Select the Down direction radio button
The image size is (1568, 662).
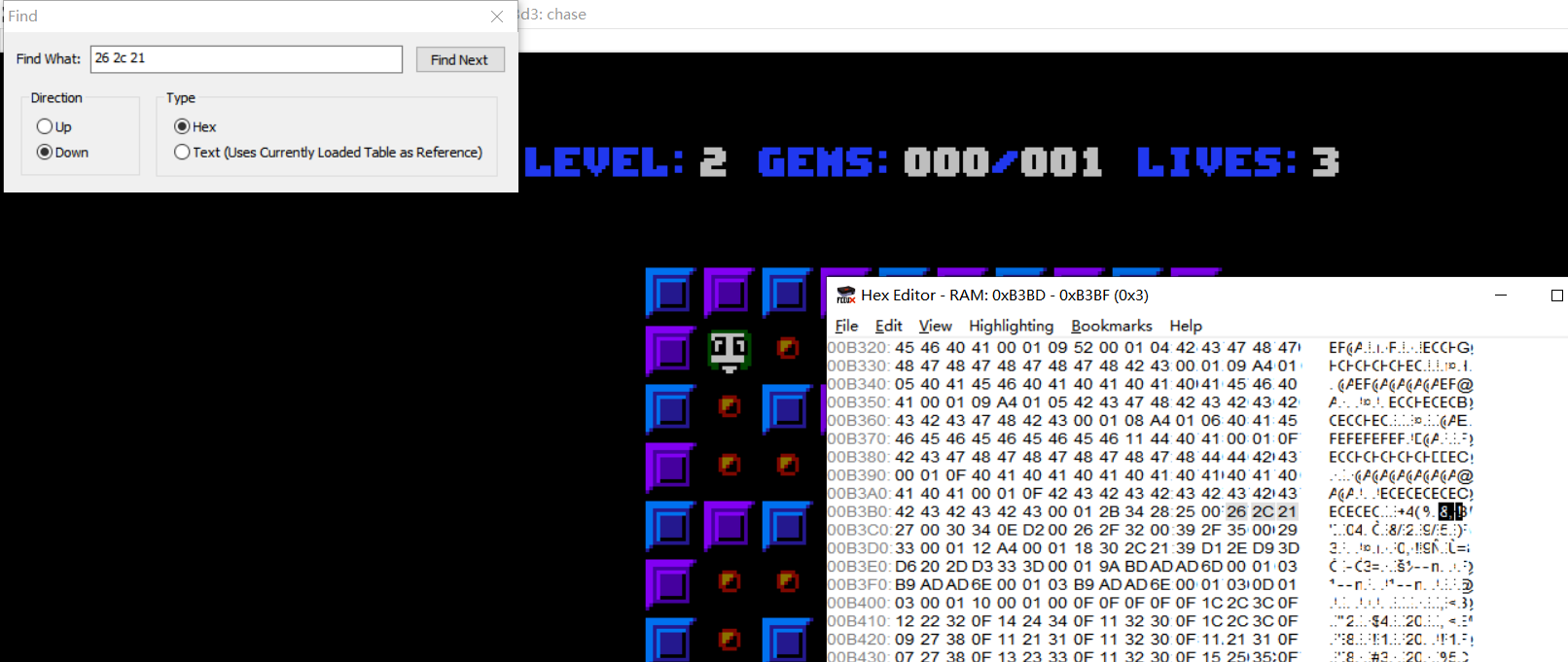45,152
